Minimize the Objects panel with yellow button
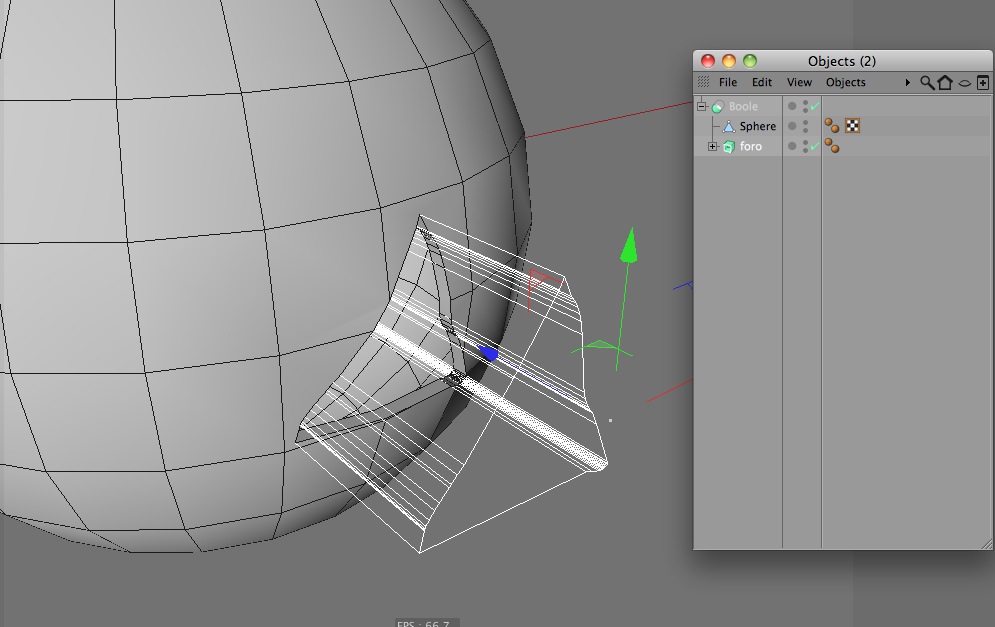995x627 pixels. tap(728, 61)
